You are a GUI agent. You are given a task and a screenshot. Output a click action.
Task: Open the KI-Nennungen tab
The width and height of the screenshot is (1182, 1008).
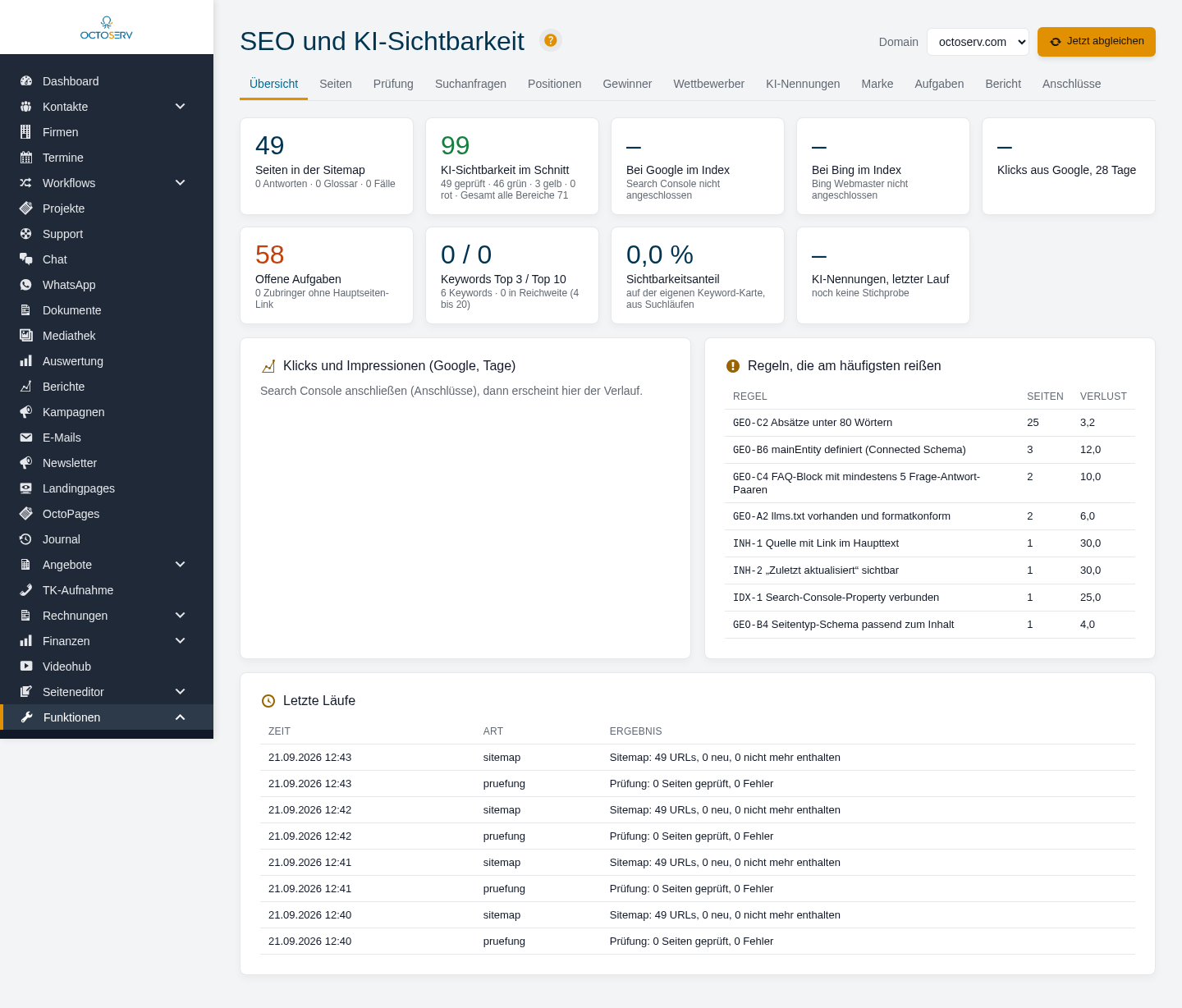803,84
